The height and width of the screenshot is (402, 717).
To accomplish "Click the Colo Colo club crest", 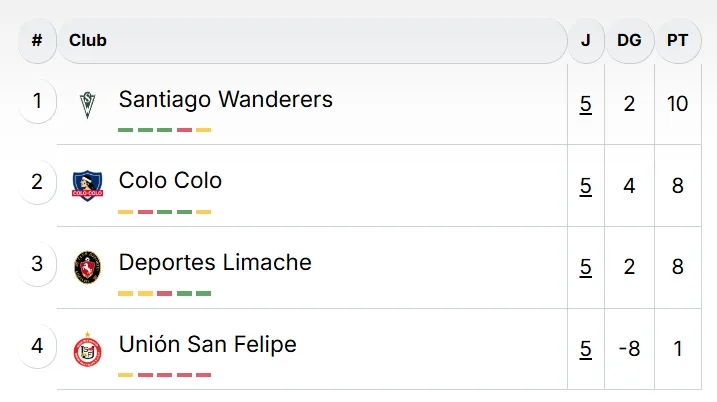I will [88, 184].
